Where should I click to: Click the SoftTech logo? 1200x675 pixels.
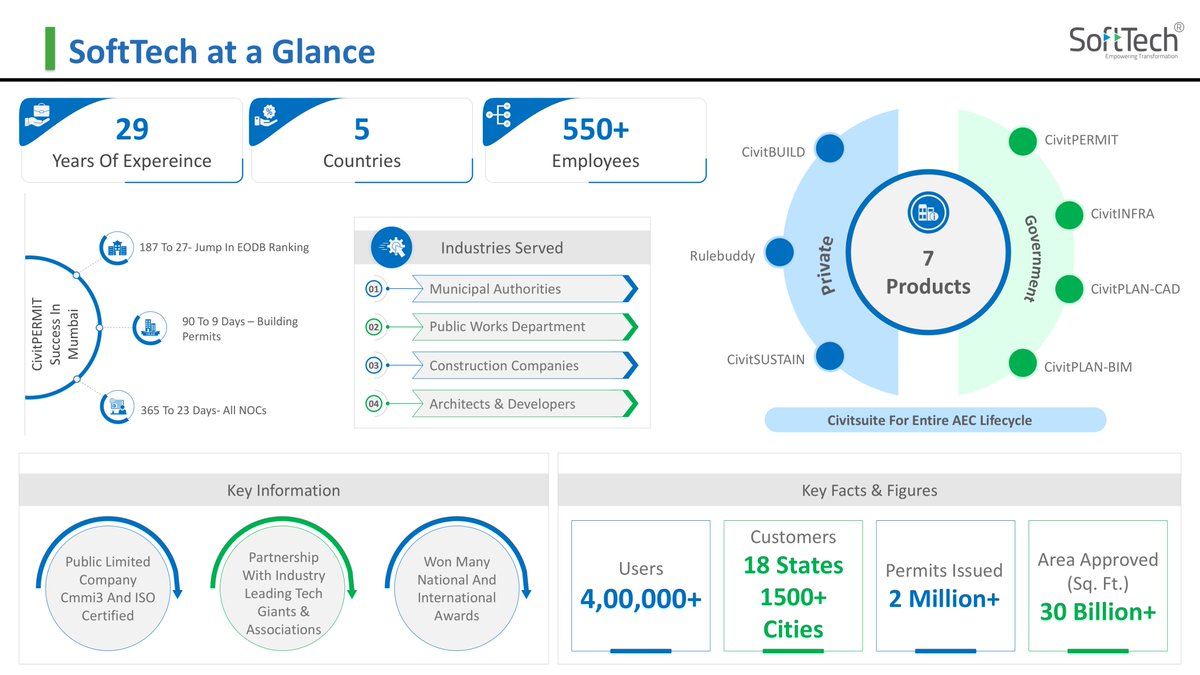click(x=1127, y=40)
